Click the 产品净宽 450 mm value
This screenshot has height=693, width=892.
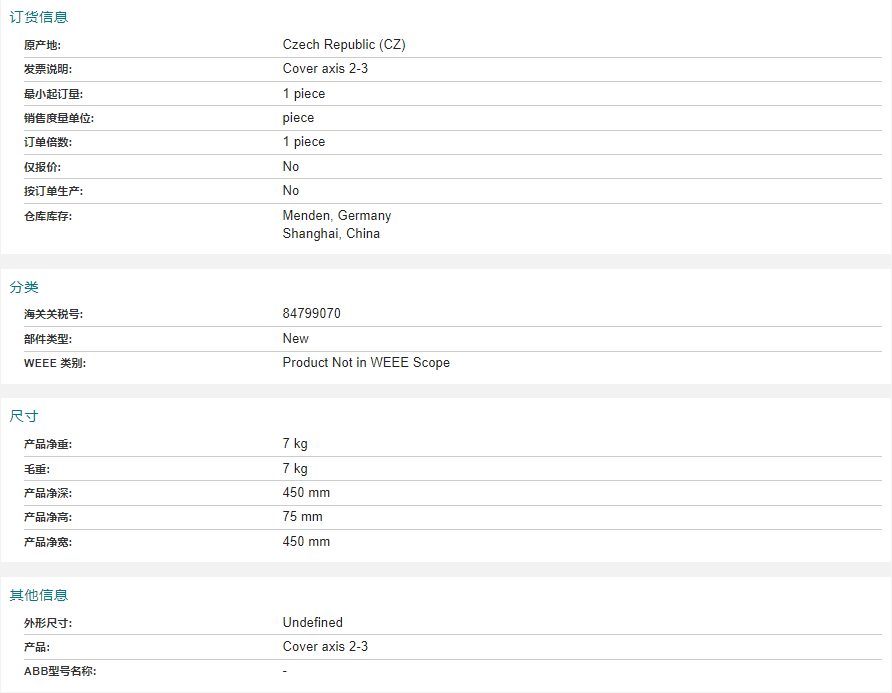pos(306,542)
